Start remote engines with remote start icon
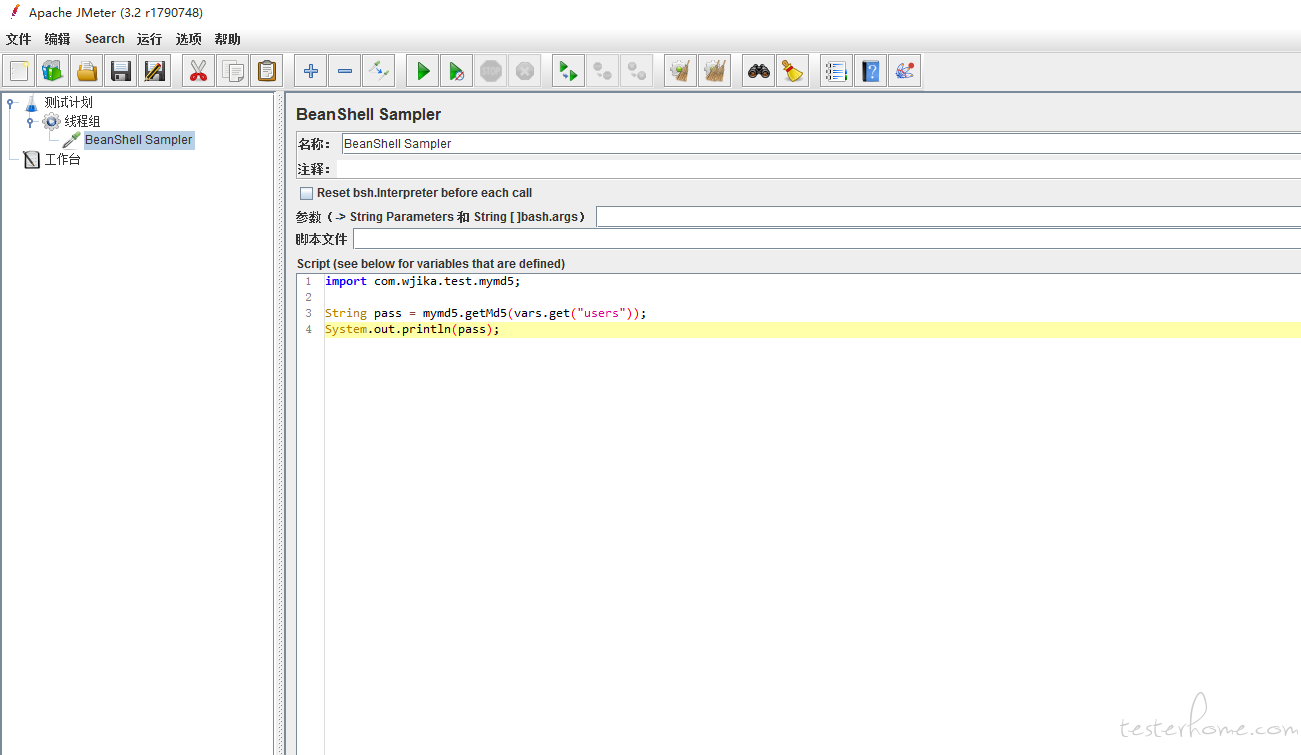 [568, 71]
